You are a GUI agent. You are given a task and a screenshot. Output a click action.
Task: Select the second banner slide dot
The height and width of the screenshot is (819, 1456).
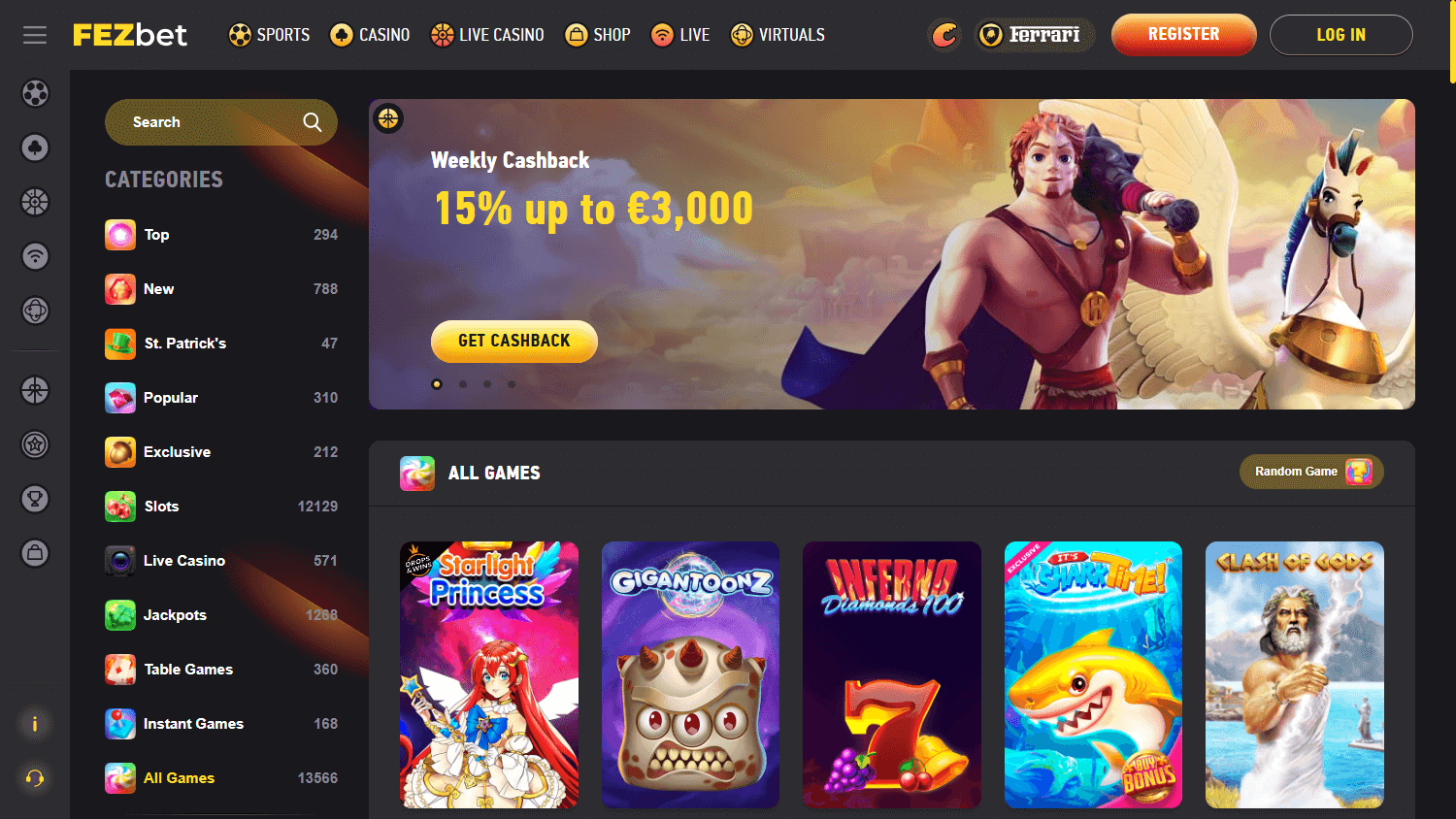(463, 384)
